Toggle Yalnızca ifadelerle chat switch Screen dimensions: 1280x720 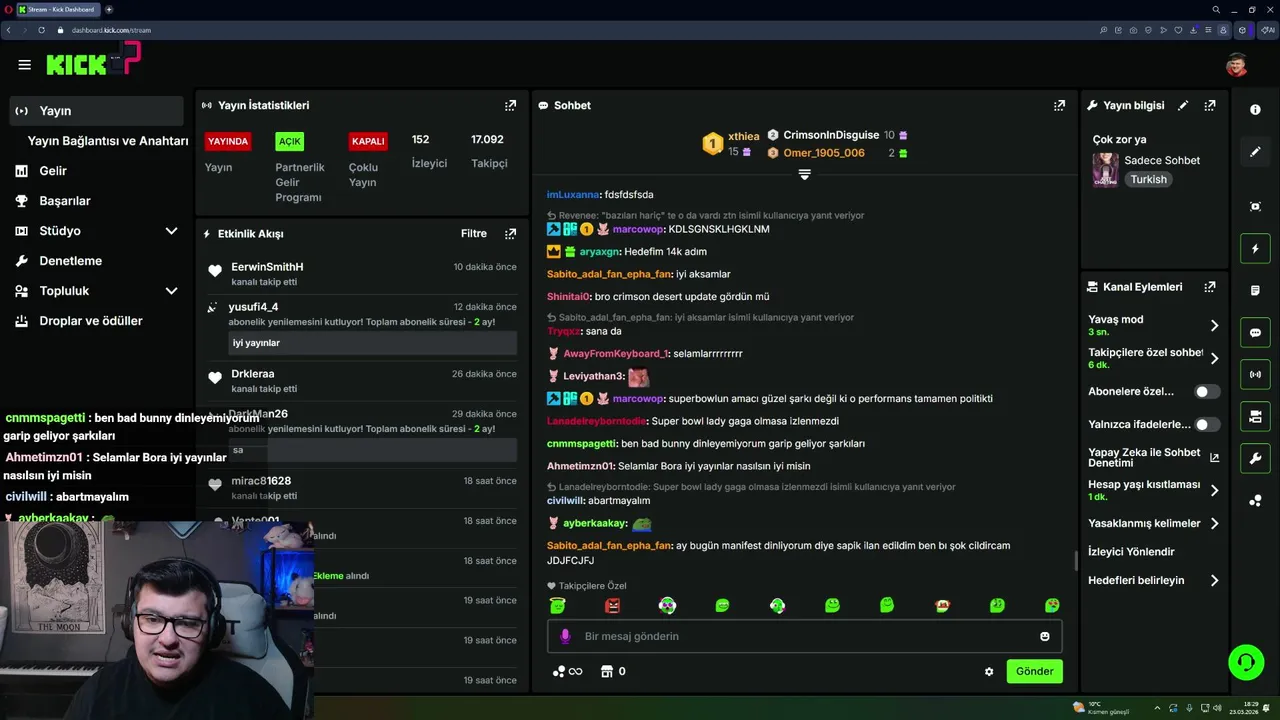[1207, 425]
